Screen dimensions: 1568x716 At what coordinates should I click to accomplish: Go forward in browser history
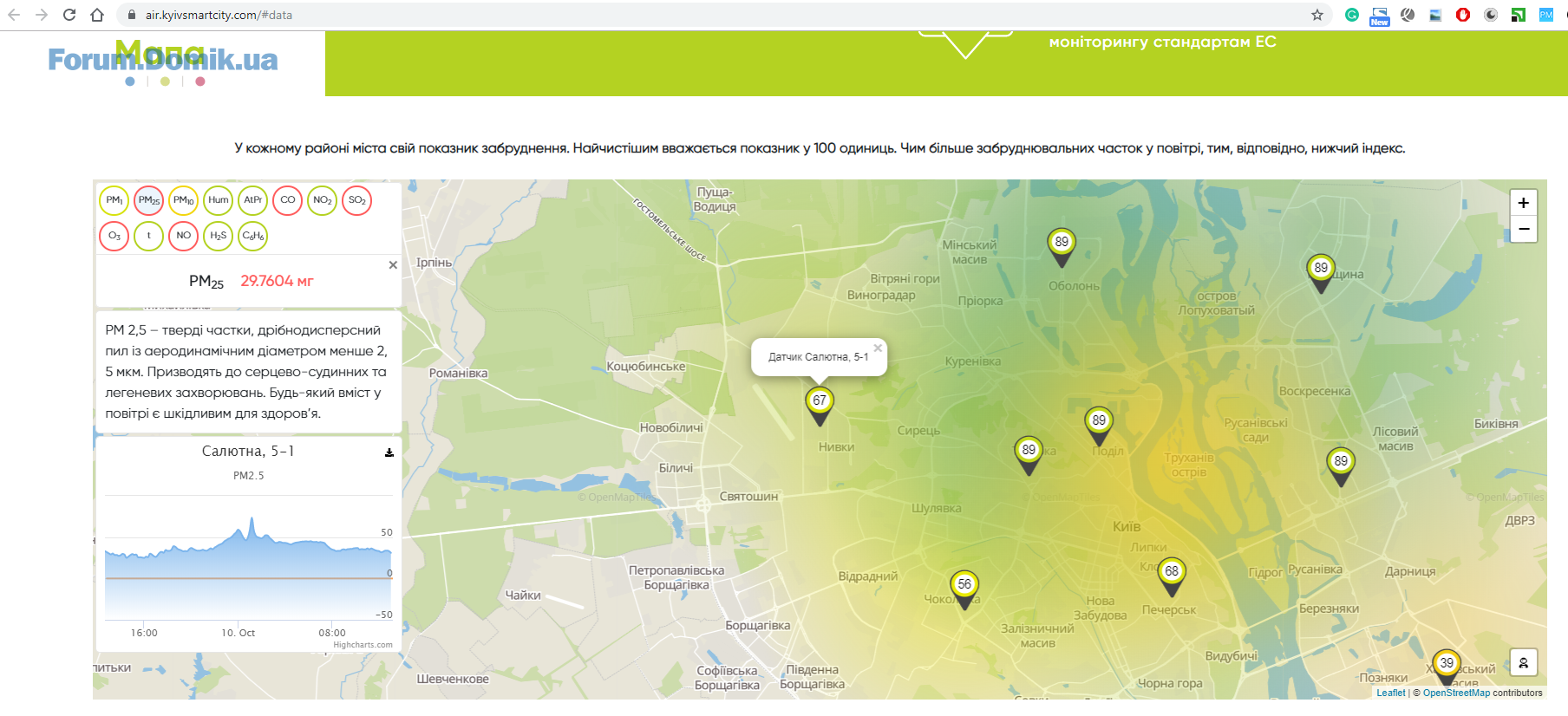pos(42,15)
